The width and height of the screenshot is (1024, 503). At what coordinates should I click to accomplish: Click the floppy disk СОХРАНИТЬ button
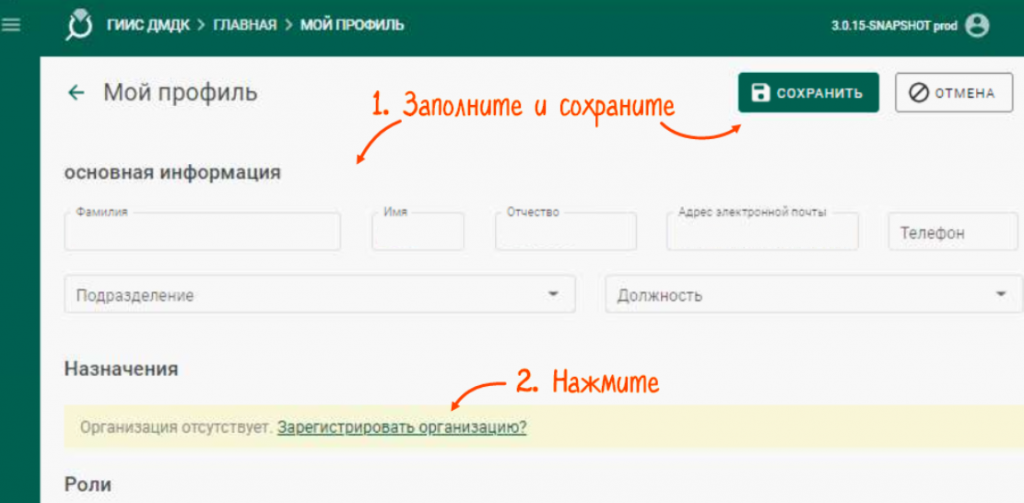pyautogui.click(x=808, y=93)
